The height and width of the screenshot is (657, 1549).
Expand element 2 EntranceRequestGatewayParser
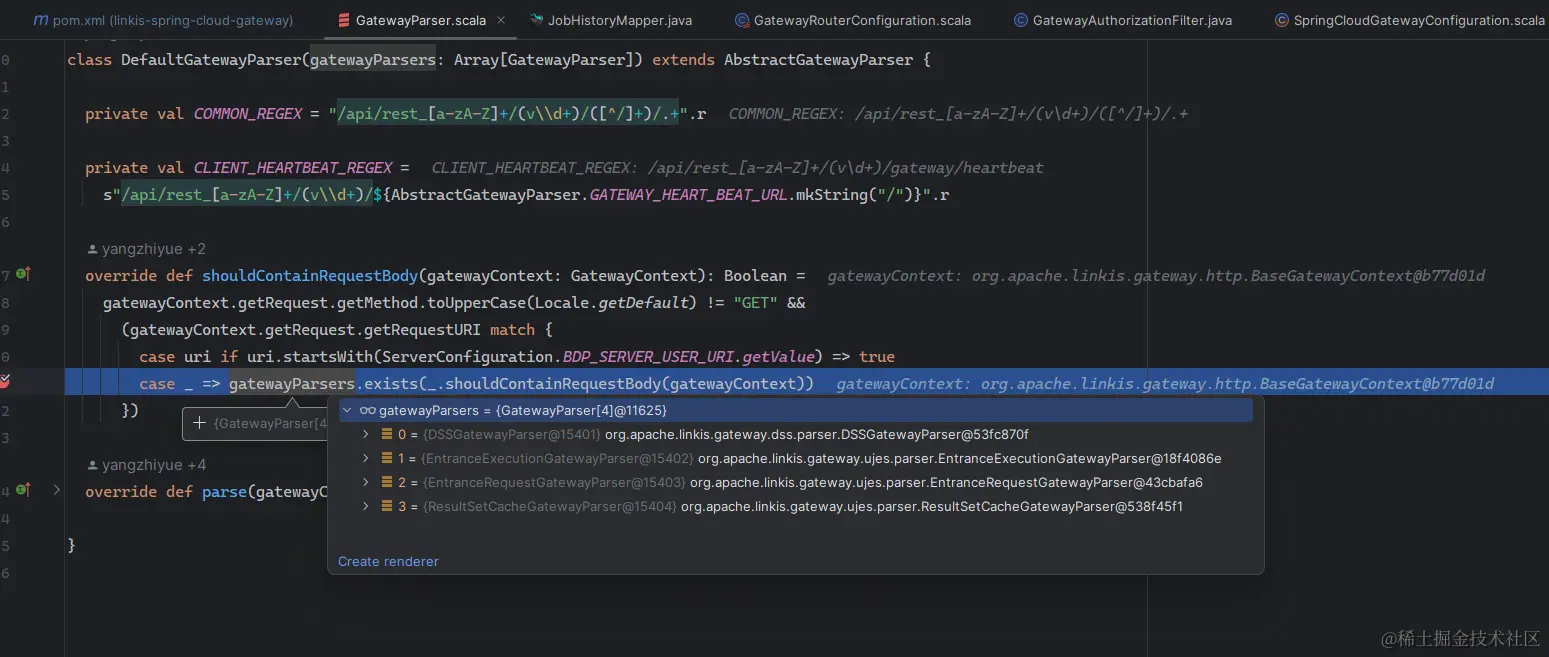pos(366,482)
